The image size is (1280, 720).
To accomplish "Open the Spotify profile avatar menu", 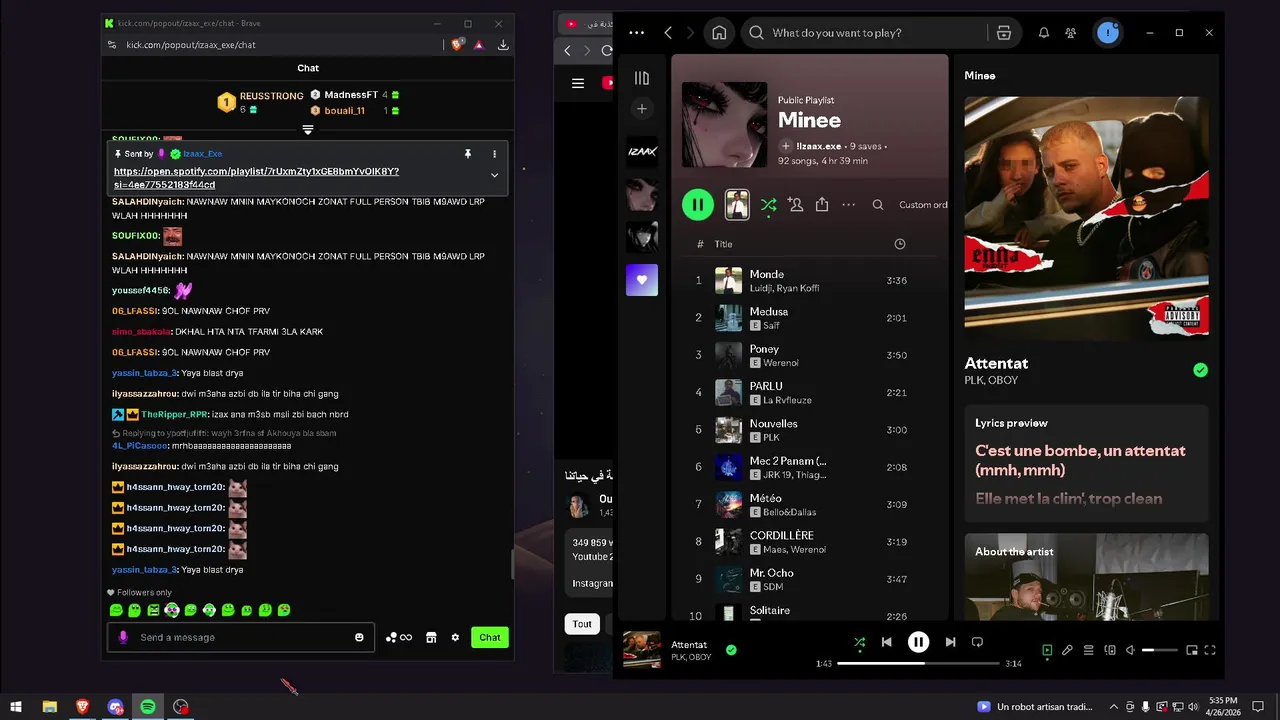I will tap(1108, 33).
